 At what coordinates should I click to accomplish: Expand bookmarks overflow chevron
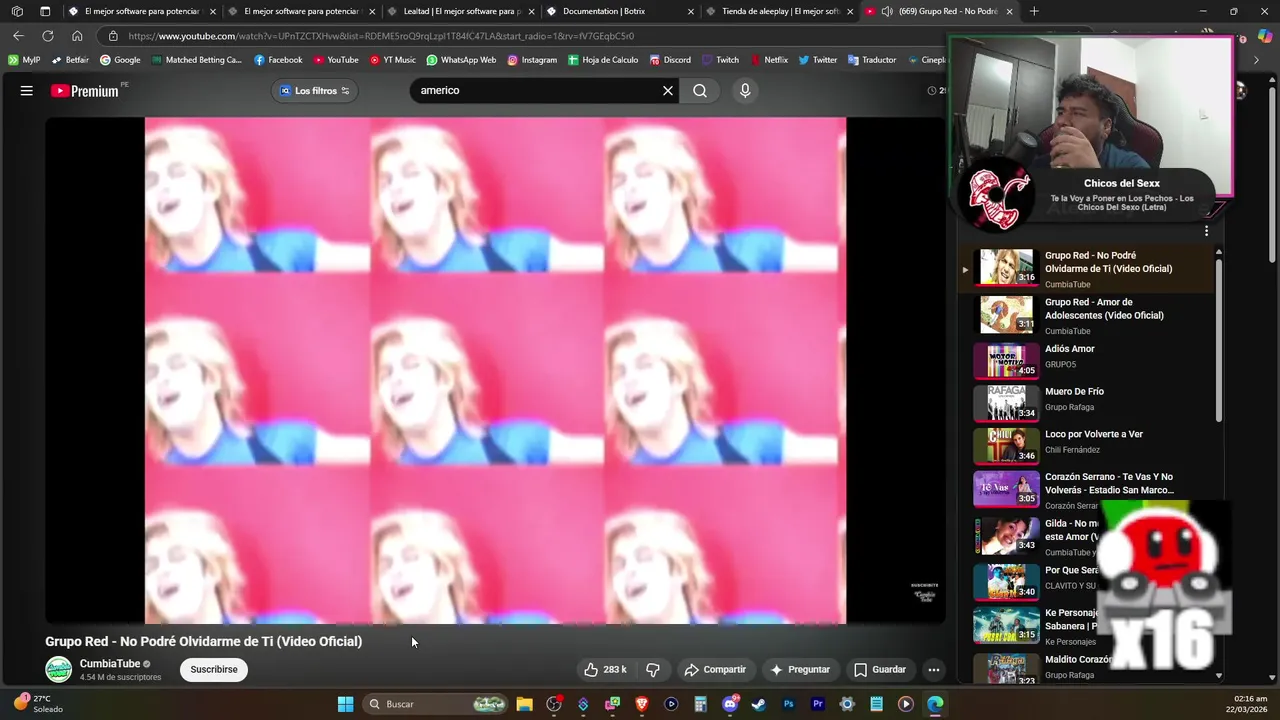pyautogui.click(x=1256, y=60)
